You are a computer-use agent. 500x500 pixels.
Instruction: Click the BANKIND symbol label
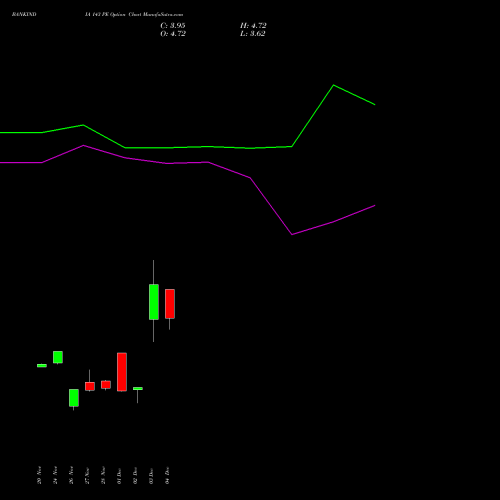[24, 14]
